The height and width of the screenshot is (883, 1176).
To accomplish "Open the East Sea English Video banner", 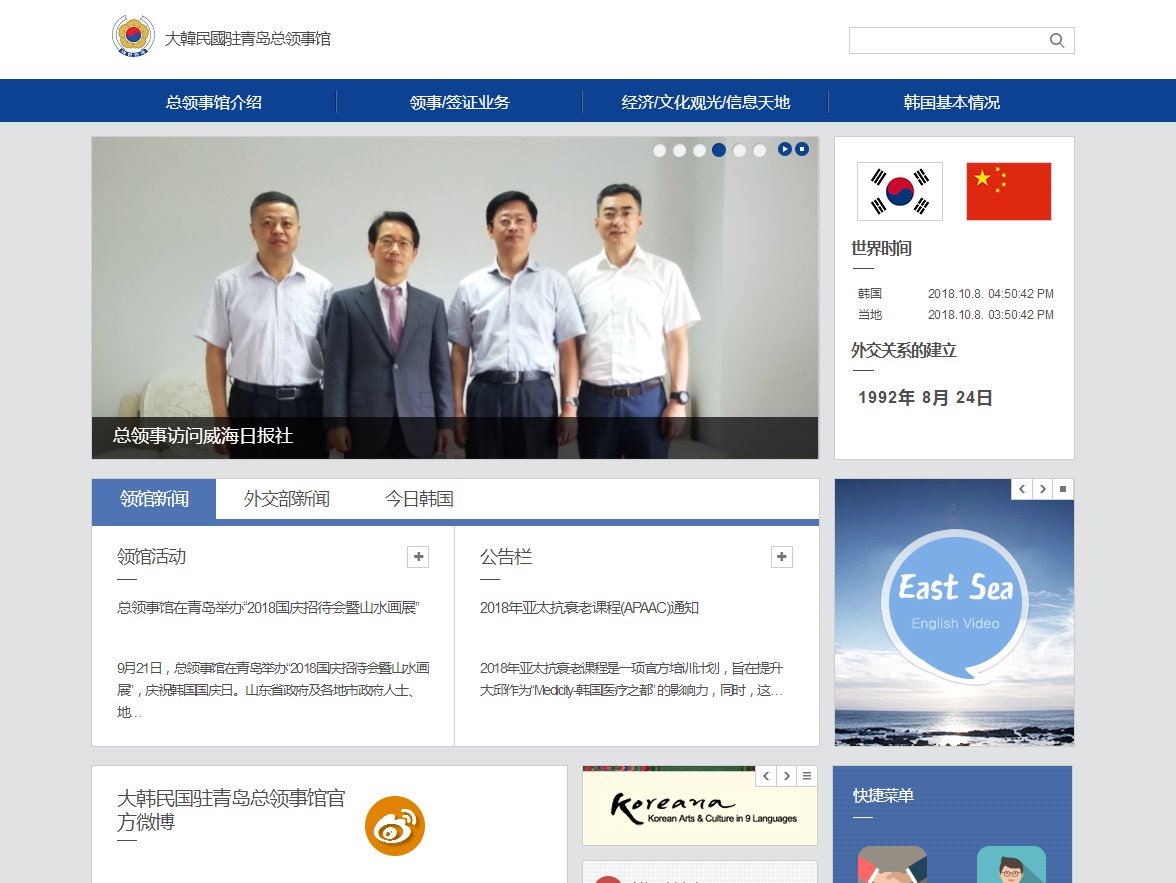I will [x=953, y=612].
